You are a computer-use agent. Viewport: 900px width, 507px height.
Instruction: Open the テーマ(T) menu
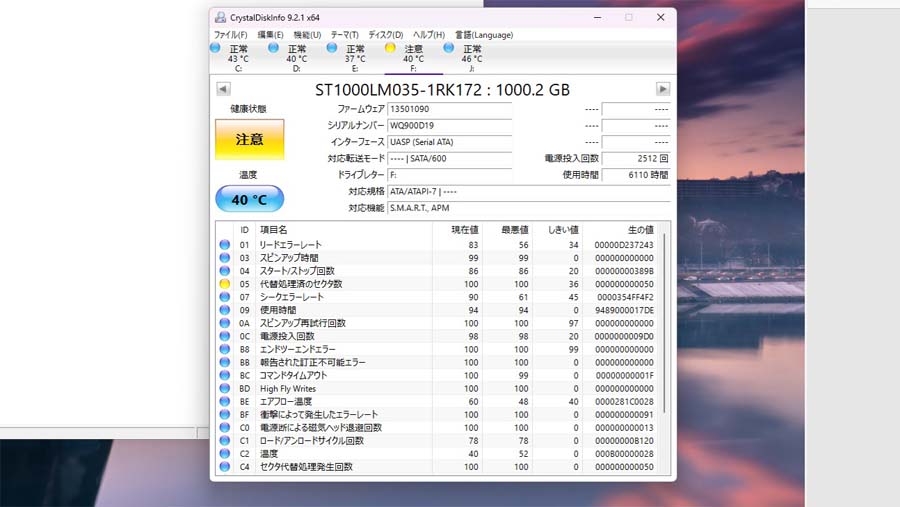point(344,35)
